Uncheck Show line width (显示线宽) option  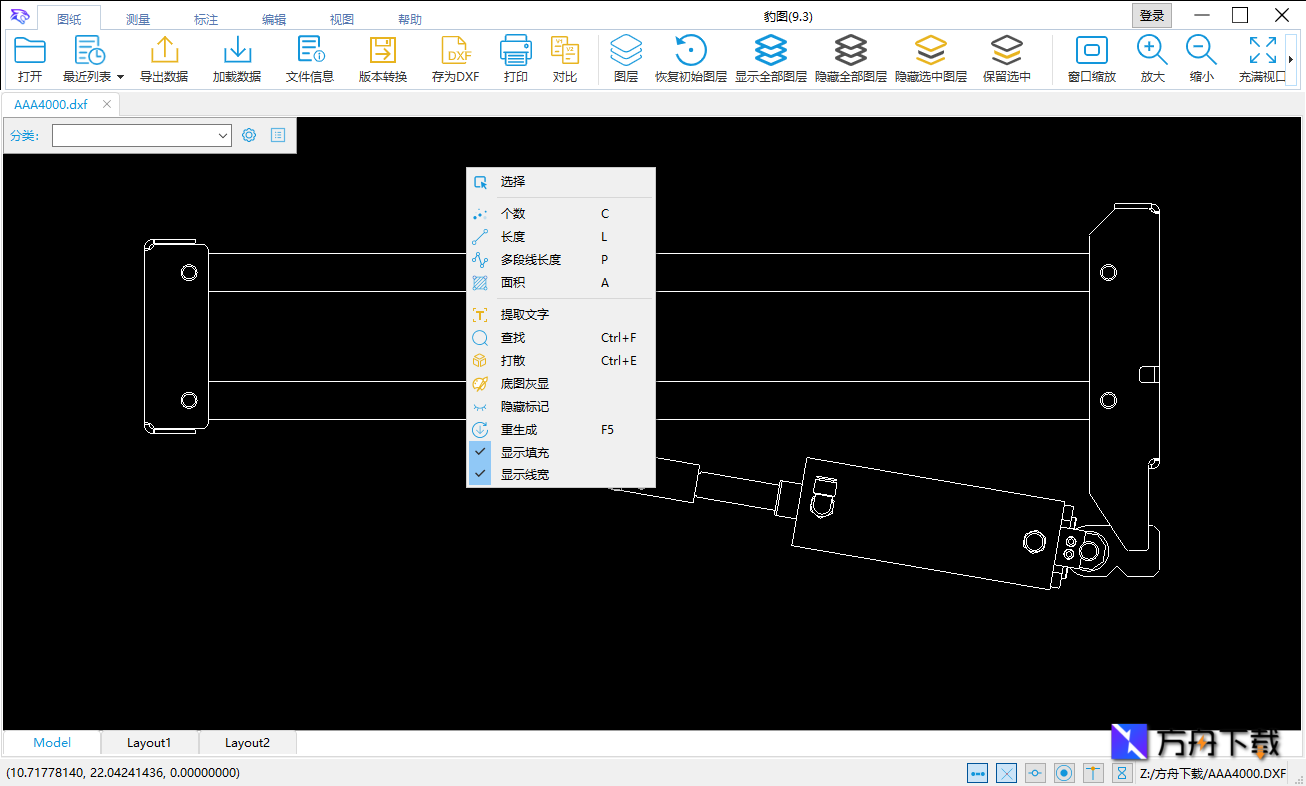click(524, 475)
